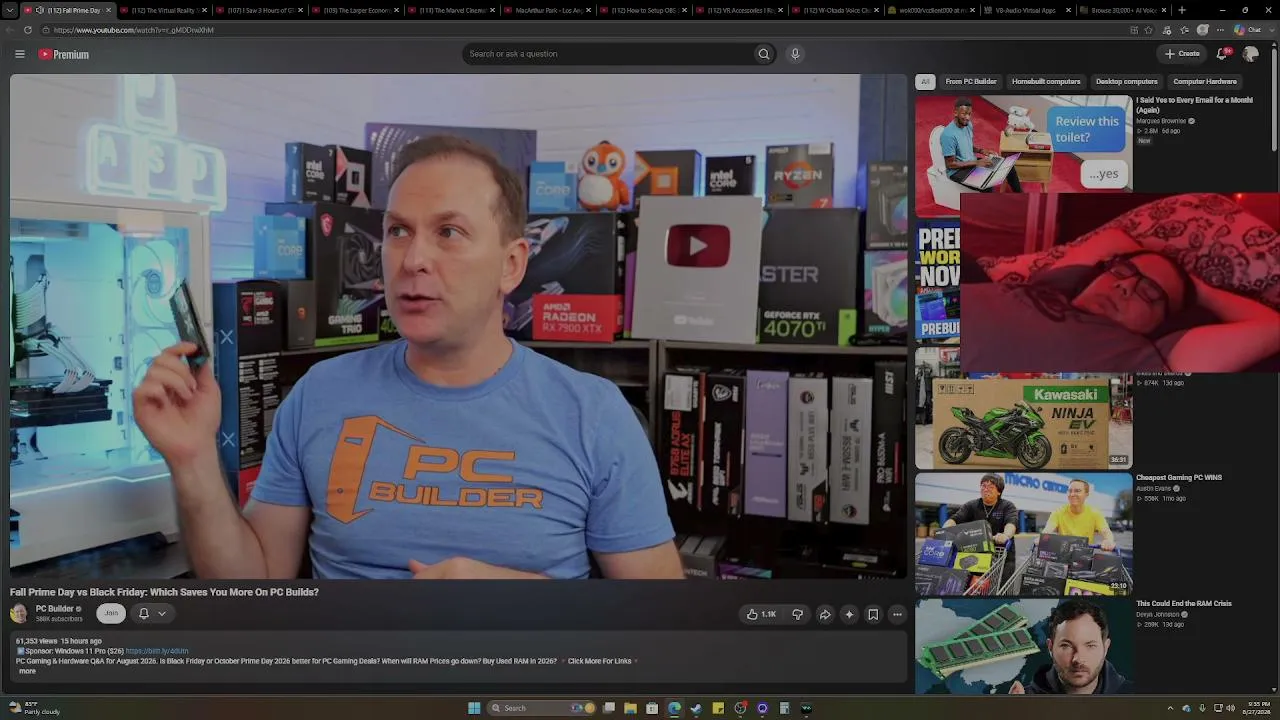This screenshot has width=1280, height=720.
Task: Open File Explorer from the taskbar
Action: pos(630,708)
